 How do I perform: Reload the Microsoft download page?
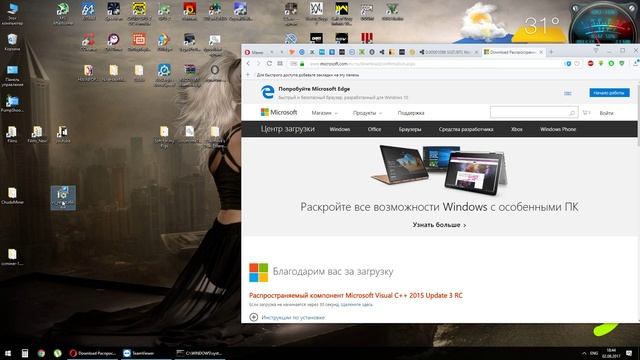click(269, 64)
